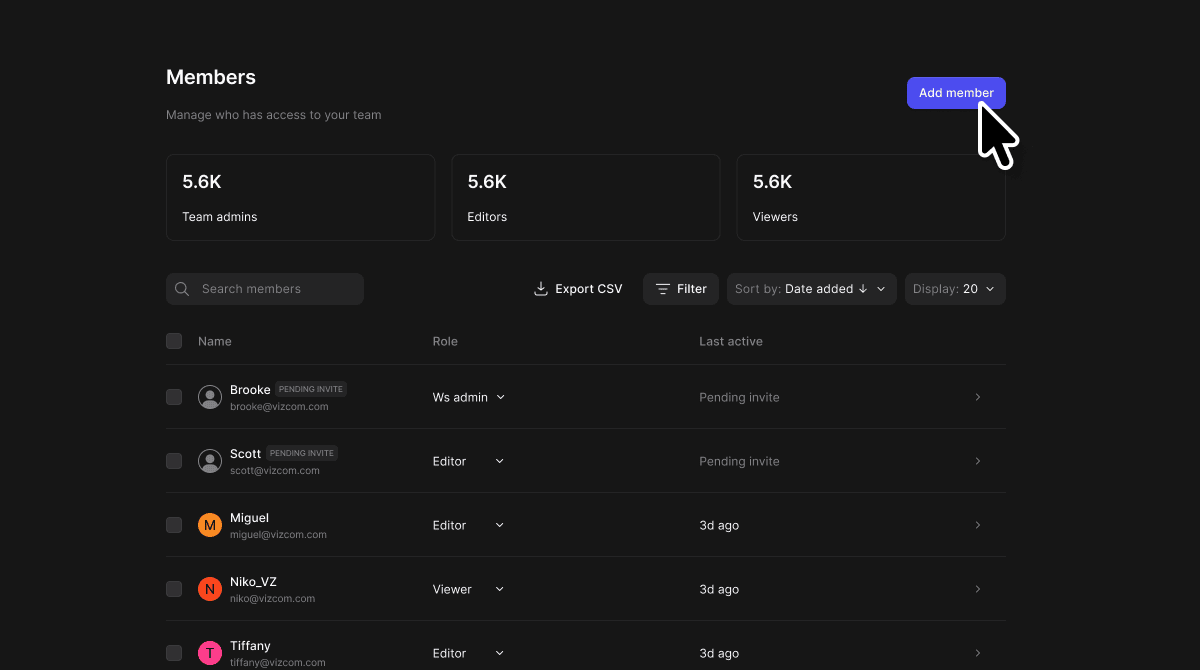Open Niko_VZ's Viewer role dropdown
This screenshot has height=670, width=1200.
[469, 589]
